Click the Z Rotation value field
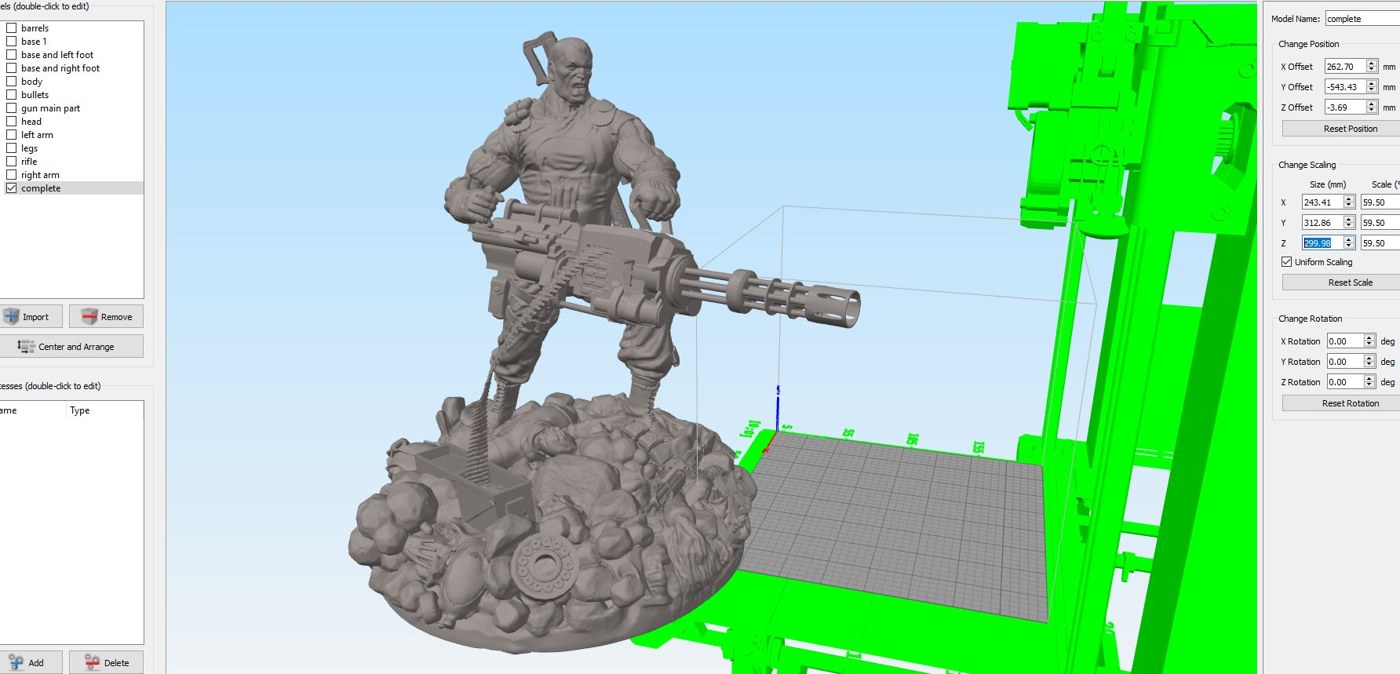 point(1346,382)
